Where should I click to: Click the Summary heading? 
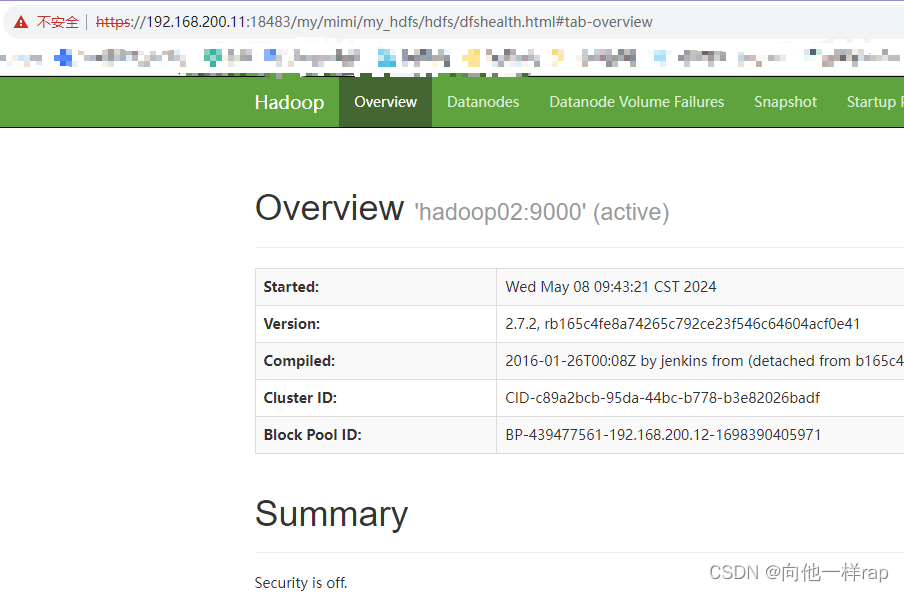click(332, 514)
